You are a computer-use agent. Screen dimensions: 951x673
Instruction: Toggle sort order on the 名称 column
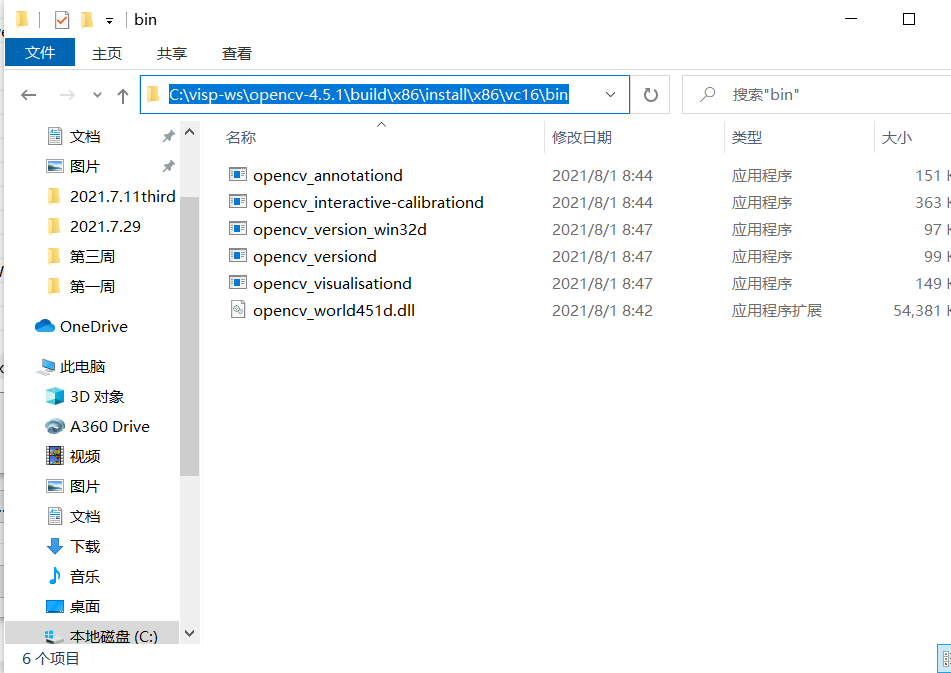(x=241, y=137)
